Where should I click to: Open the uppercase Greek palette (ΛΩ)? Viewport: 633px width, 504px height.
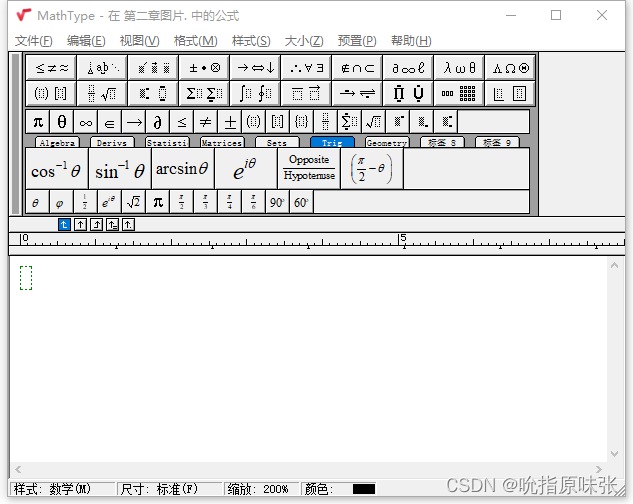click(510, 68)
